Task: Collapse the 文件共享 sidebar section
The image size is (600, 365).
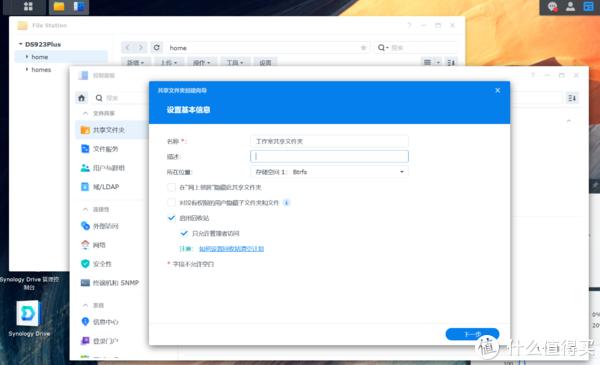Action: (85, 113)
